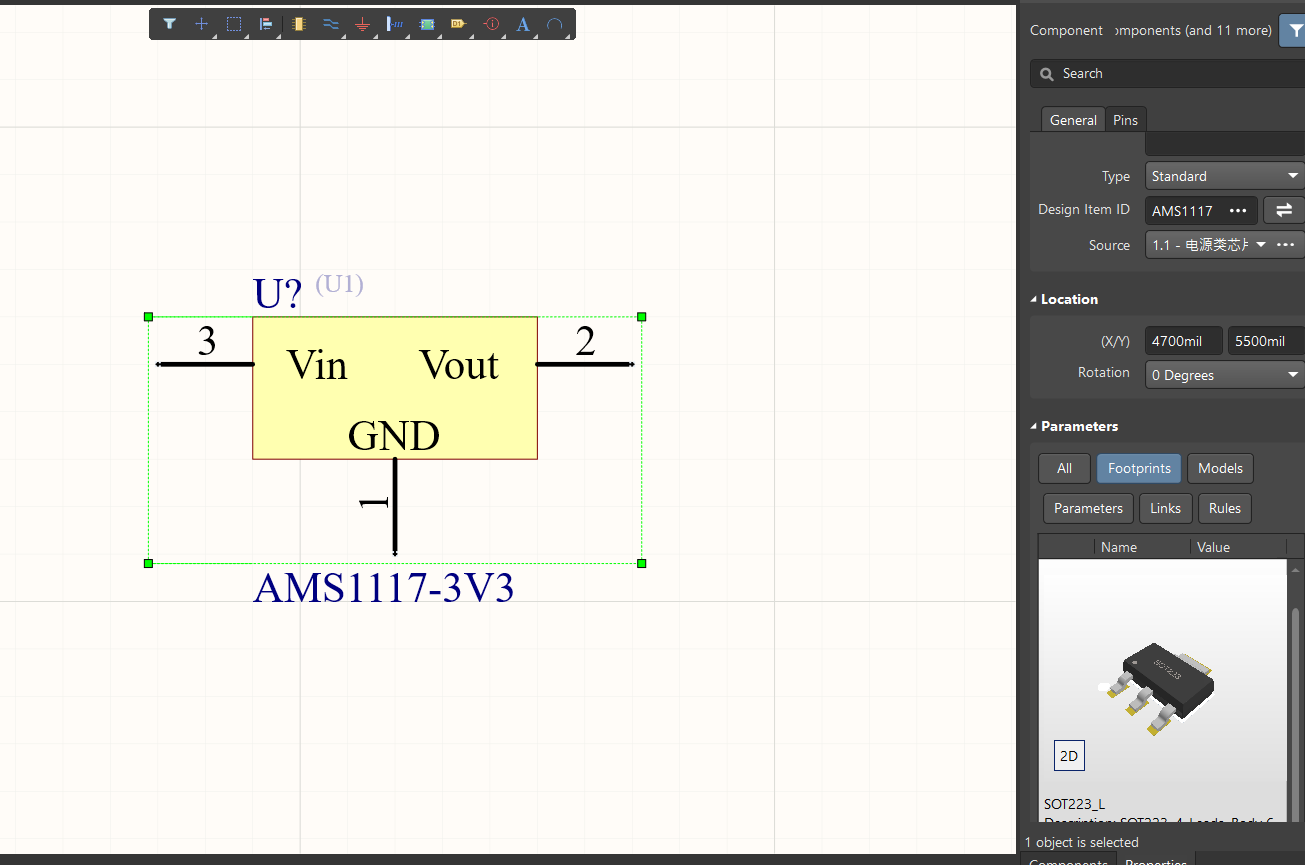Click the (U1) faded designator annotation
Image resolution: width=1305 pixels, height=865 pixels.
pos(339,284)
